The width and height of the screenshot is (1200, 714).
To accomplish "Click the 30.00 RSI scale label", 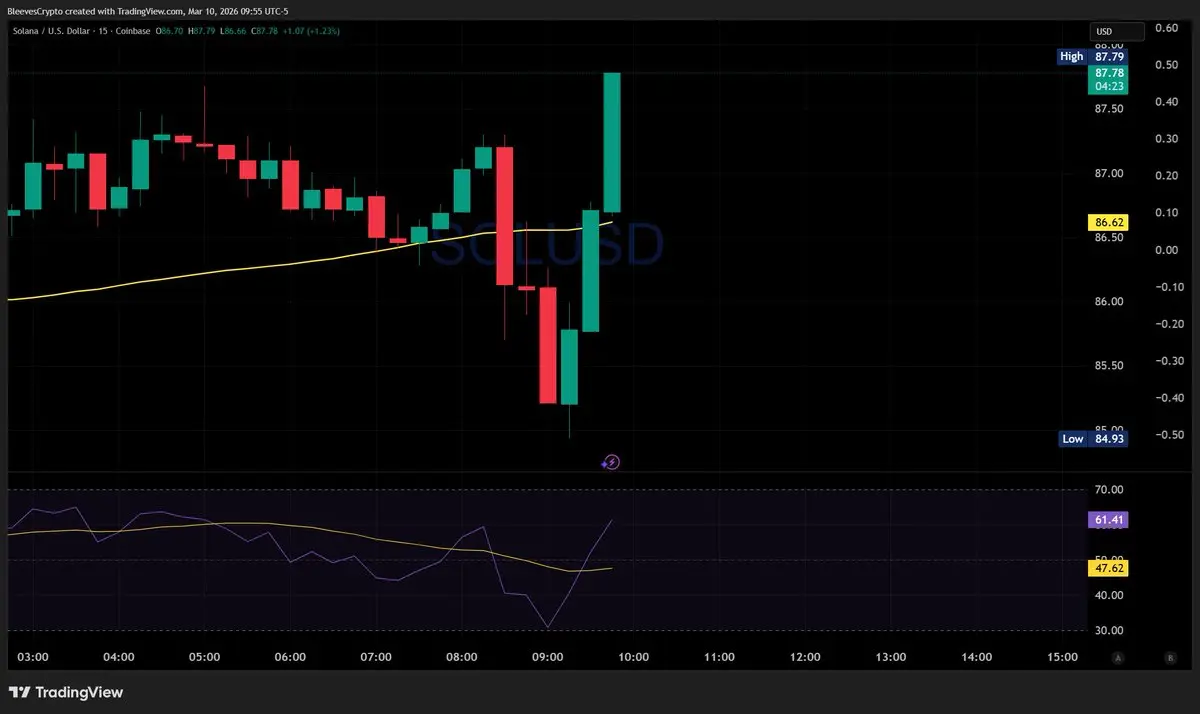I will pos(1109,630).
